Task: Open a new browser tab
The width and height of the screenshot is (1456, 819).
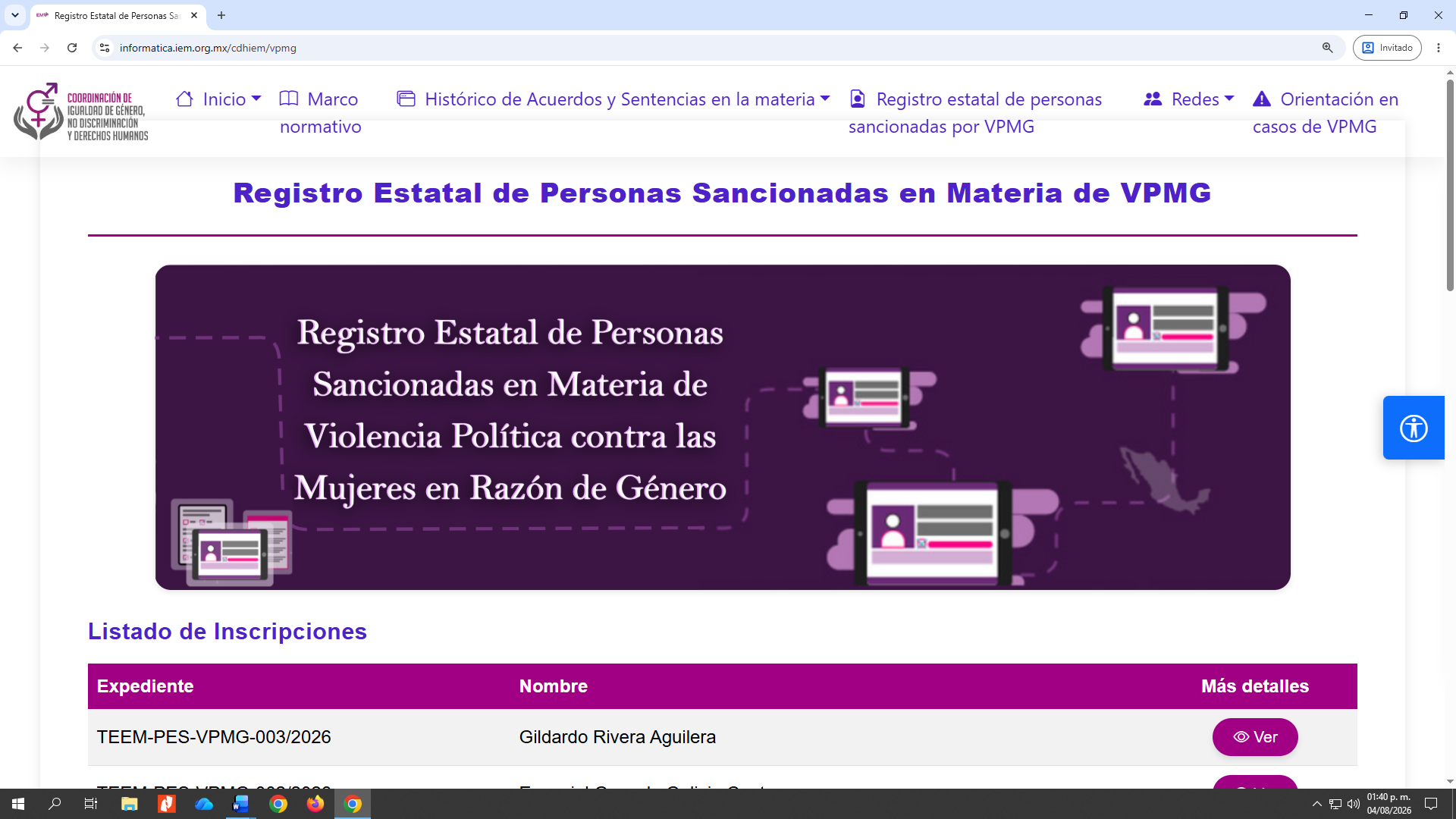Action: [x=221, y=15]
